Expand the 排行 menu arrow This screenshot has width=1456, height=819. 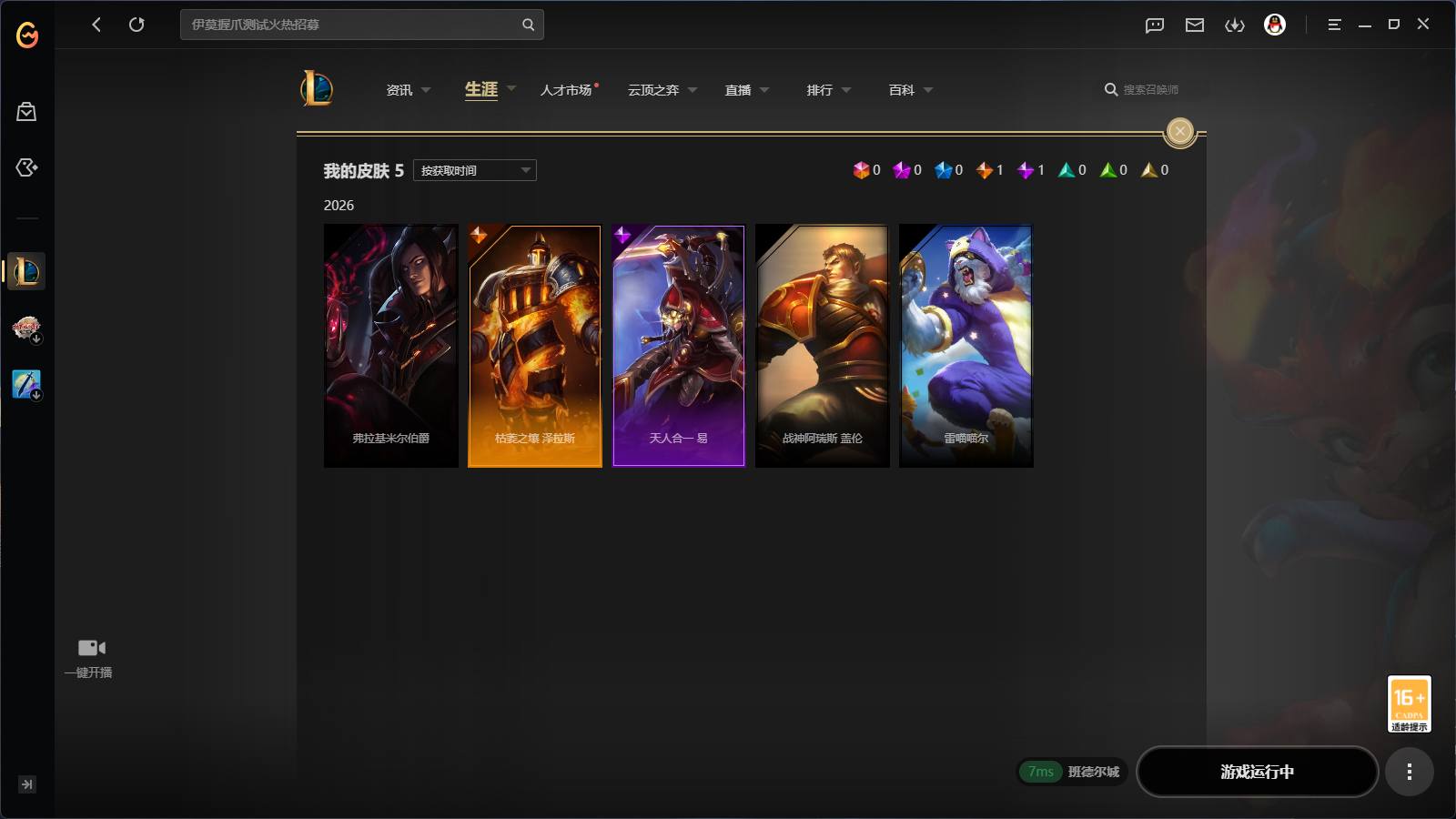(x=846, y=90)
